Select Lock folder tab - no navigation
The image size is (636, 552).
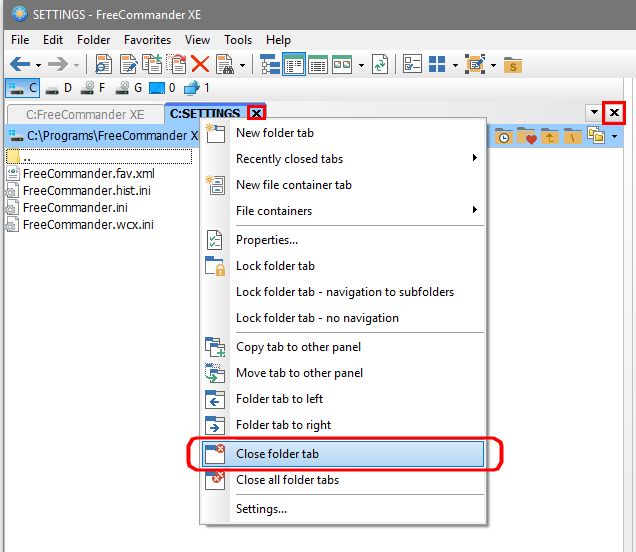[x=343, y=318]
